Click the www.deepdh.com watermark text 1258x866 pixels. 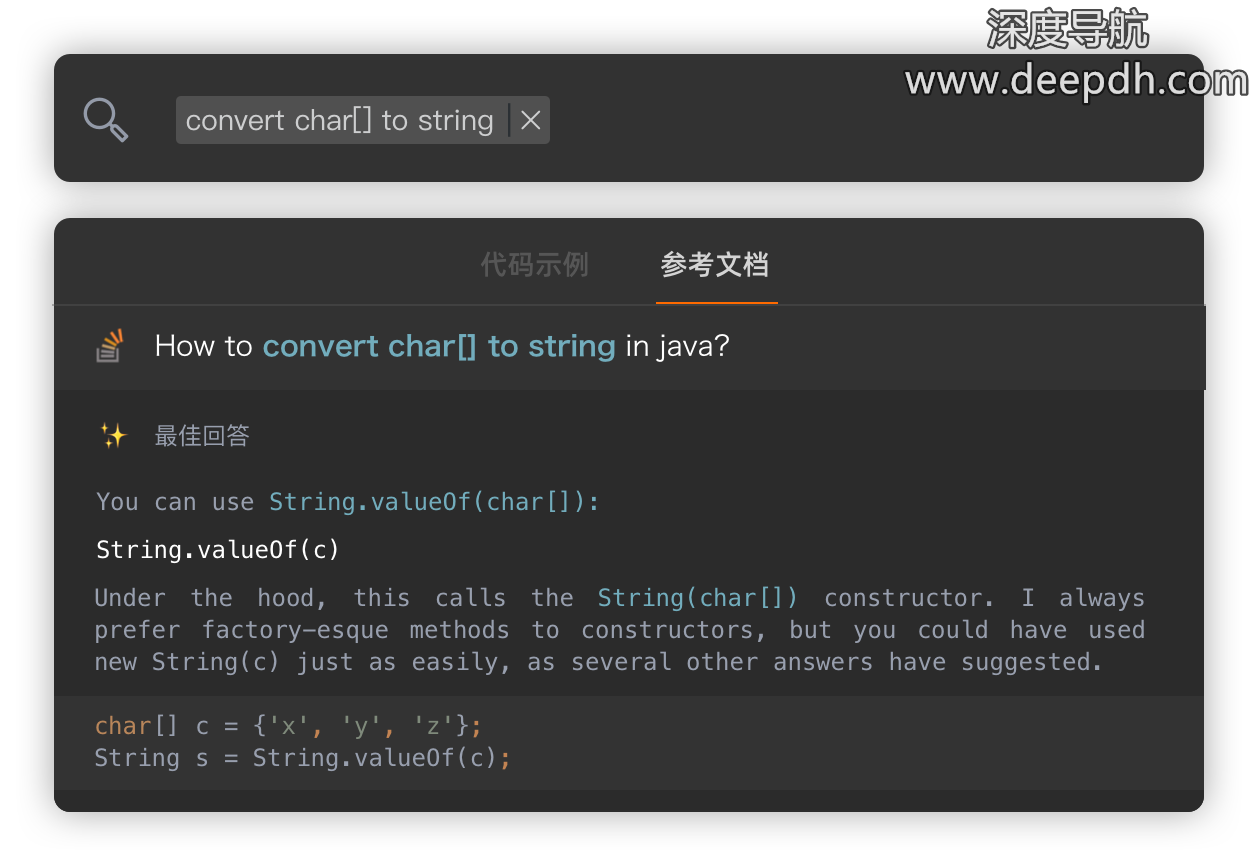coord(1077,80)
